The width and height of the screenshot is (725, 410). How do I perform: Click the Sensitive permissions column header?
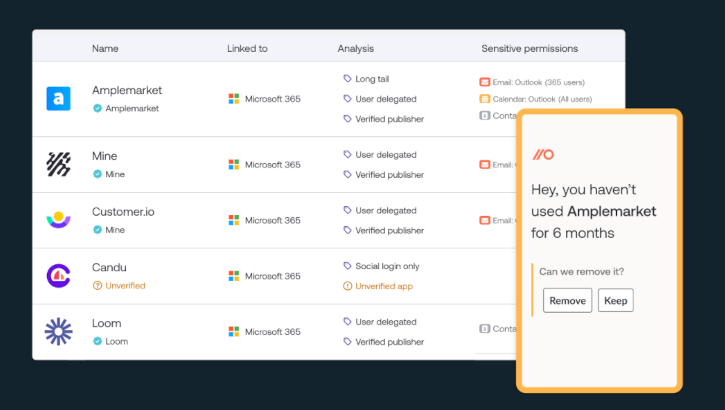(529, 49)
